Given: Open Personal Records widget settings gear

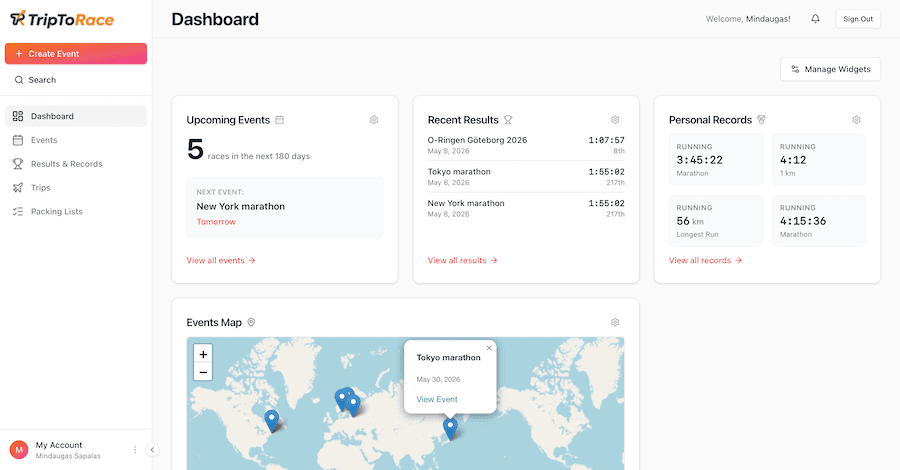Looking at the screenshot, I should pos(856,120).
